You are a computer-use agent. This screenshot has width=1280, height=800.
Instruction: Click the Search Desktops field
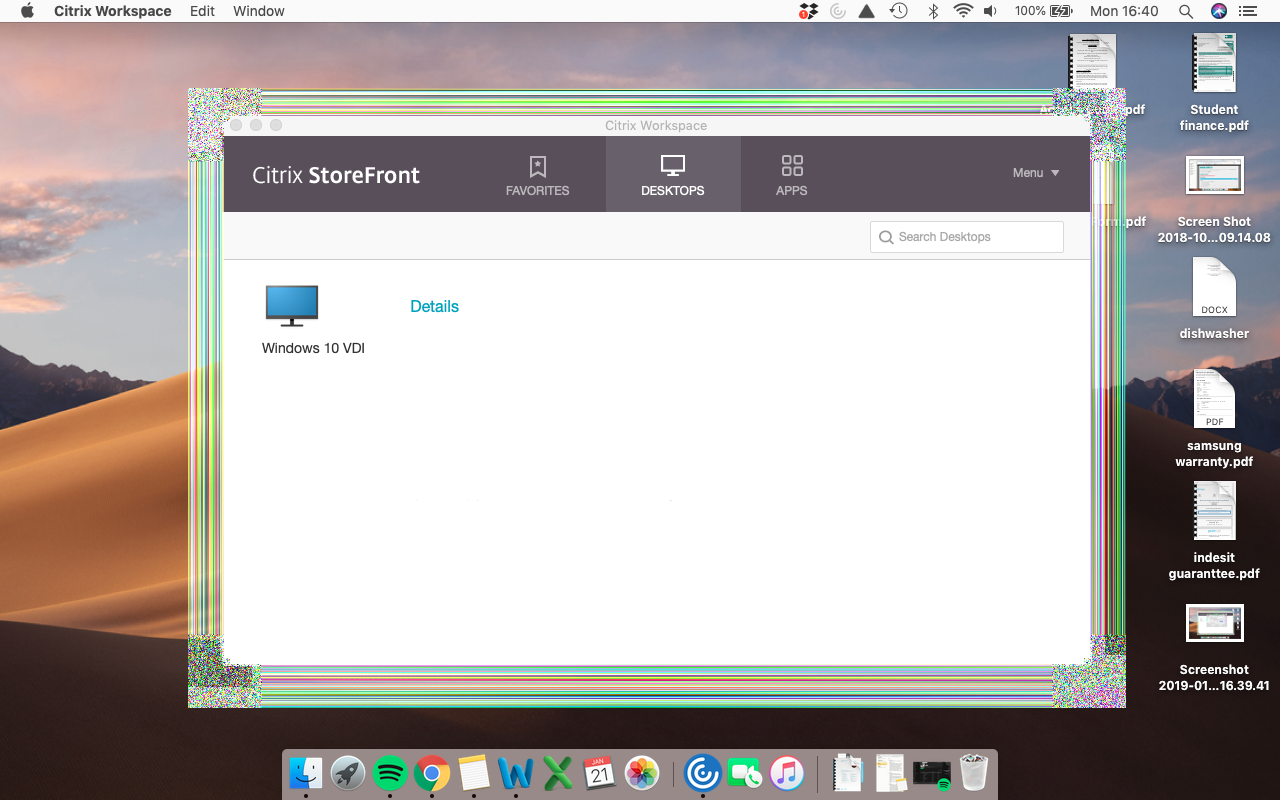[967, 237]
